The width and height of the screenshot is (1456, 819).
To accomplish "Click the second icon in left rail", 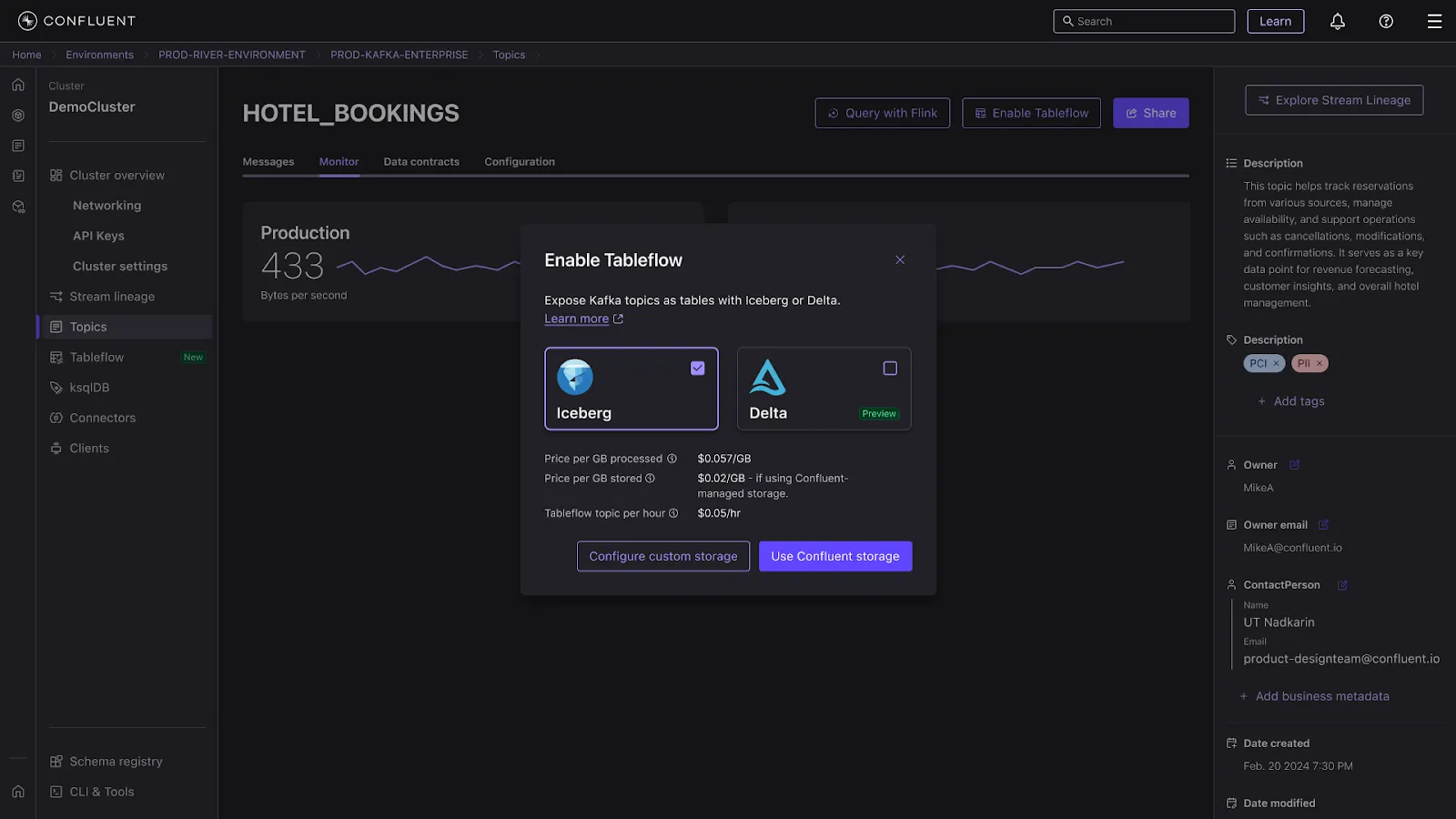I will 18,116.
